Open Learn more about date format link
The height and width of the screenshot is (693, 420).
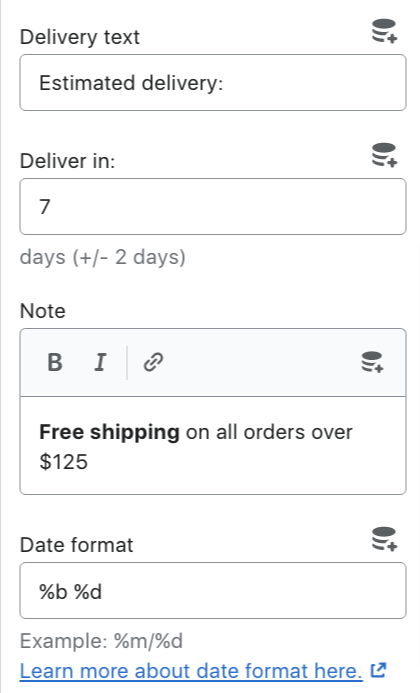(x=191, y=670)
